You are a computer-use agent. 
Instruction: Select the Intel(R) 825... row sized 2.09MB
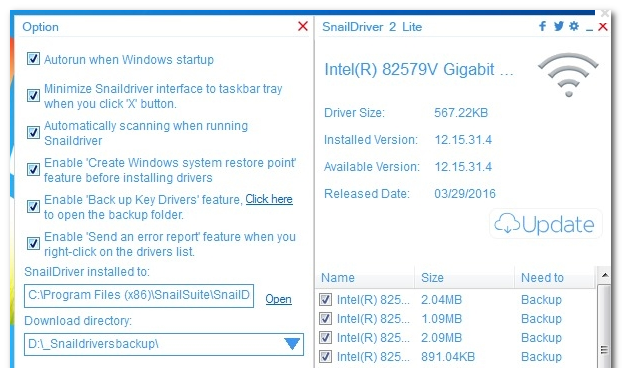coord(456,337)
